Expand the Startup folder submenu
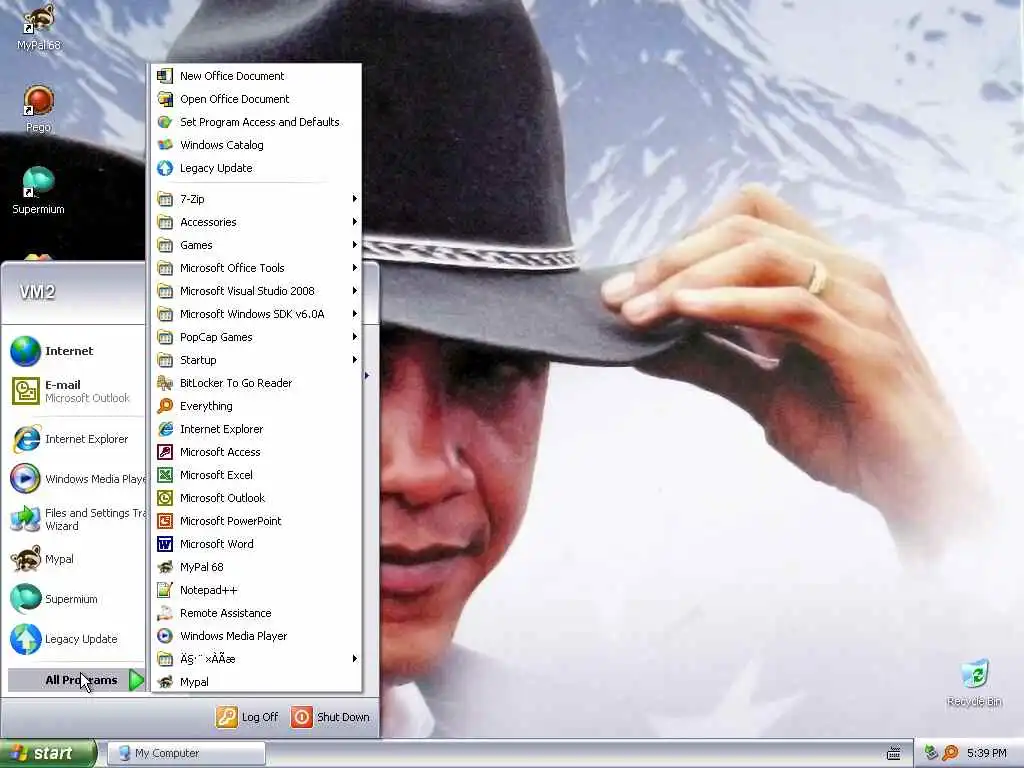This screenshot has width=1024, height=768. pyautogui.click(x=257, y=360)
